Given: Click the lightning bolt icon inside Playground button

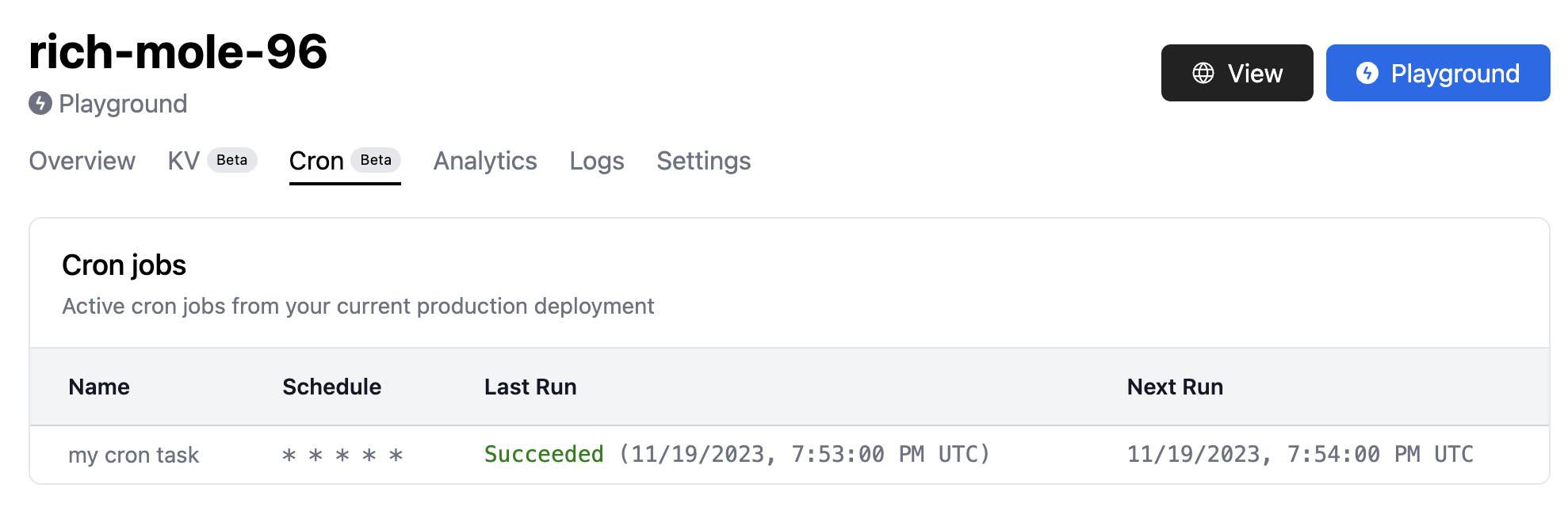Looking at the screenshot, I should click(1367, 73).
